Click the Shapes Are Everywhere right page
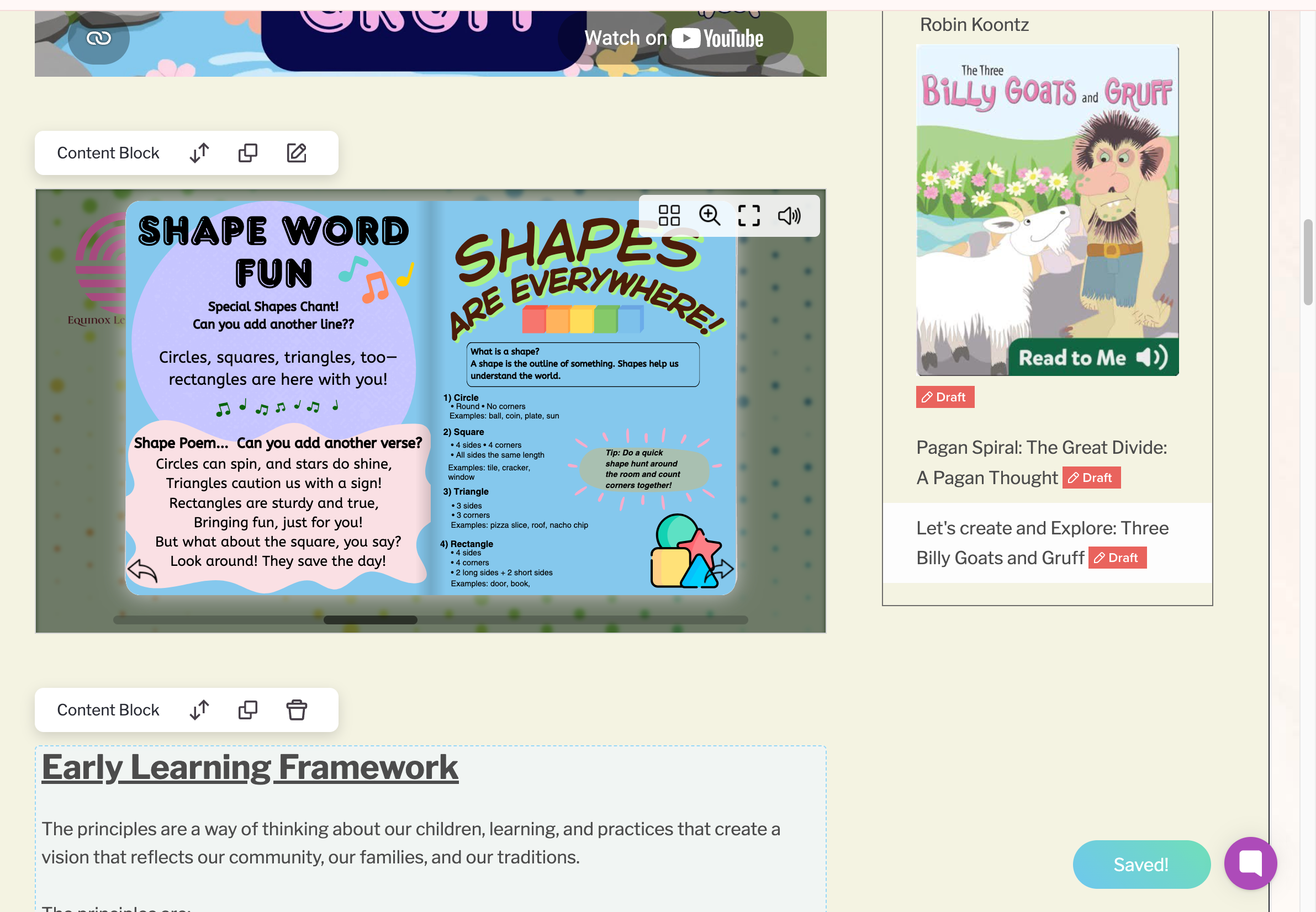 point(584,397)
